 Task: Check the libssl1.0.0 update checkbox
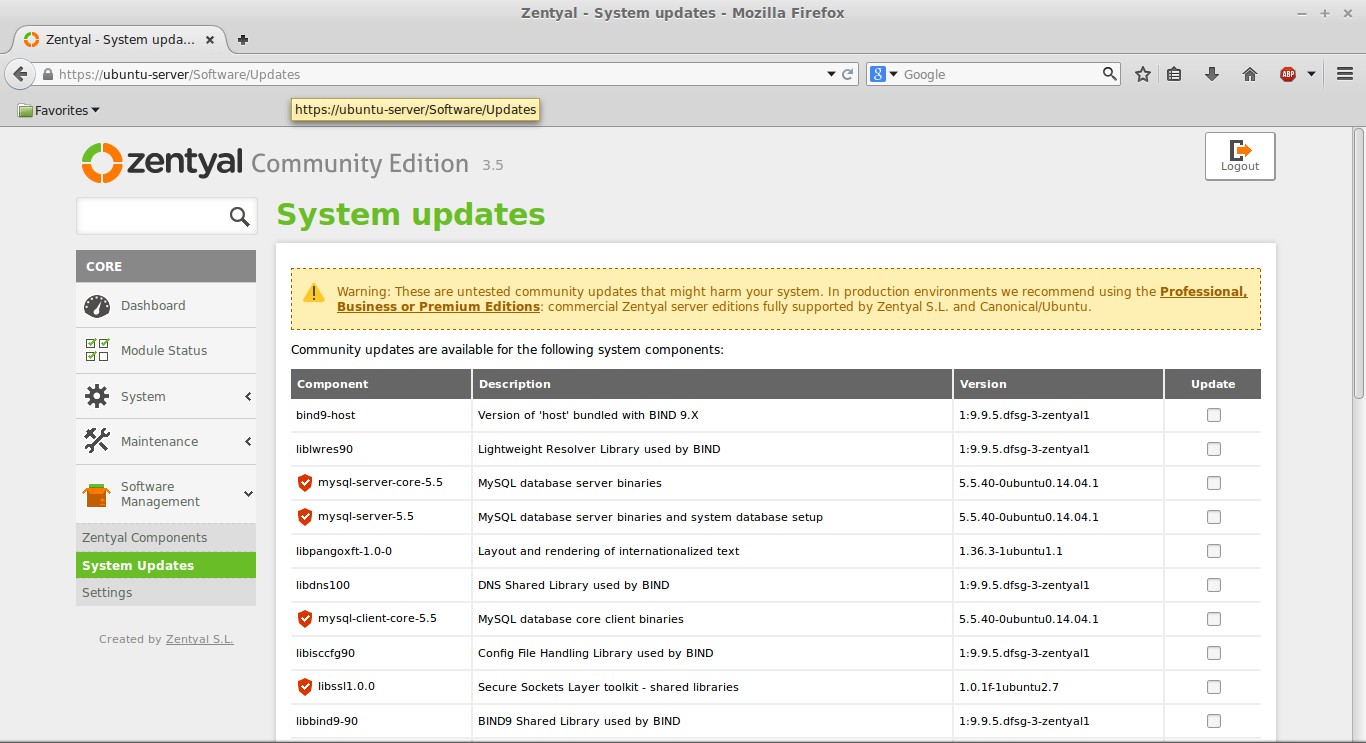[1213, 687]
